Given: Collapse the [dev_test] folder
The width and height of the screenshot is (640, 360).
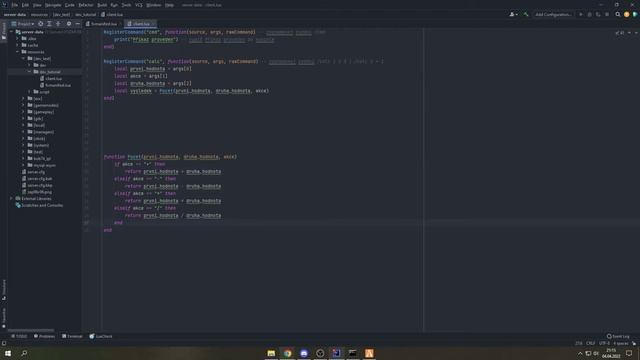Looking at the screenshot, I should [23, 58].
